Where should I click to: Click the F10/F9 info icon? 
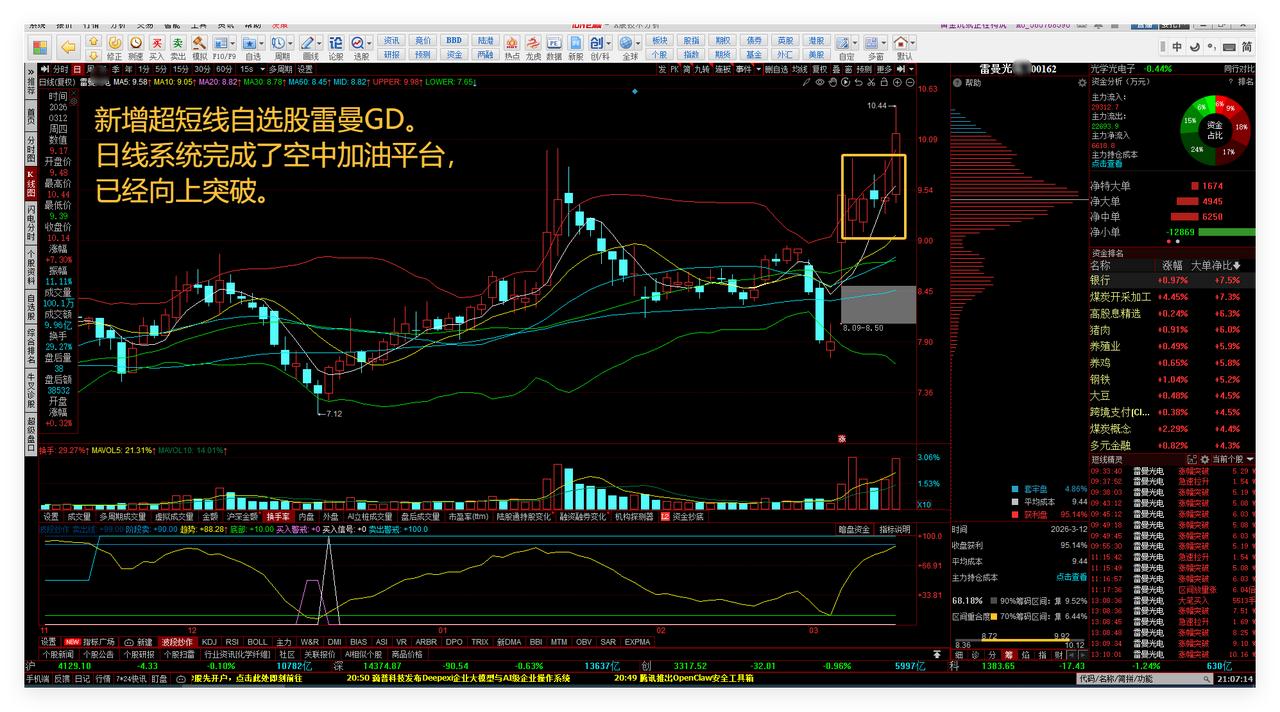click(x=221, y=44)
